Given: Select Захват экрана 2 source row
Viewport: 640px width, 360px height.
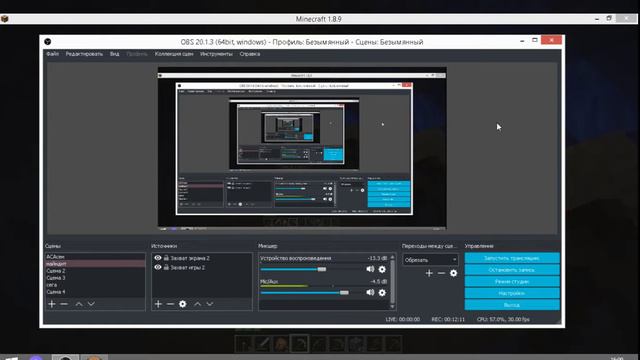Looking at the screenshot, I should (202, 258).
